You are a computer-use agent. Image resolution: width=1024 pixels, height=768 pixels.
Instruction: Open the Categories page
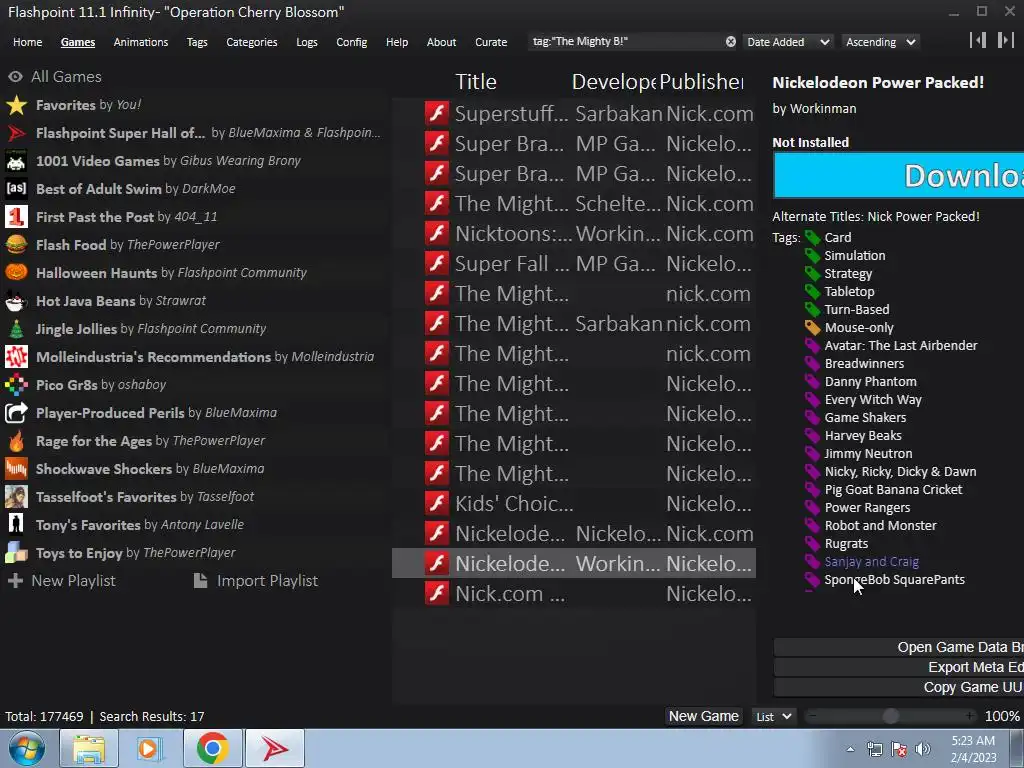(x=251, y=42)
